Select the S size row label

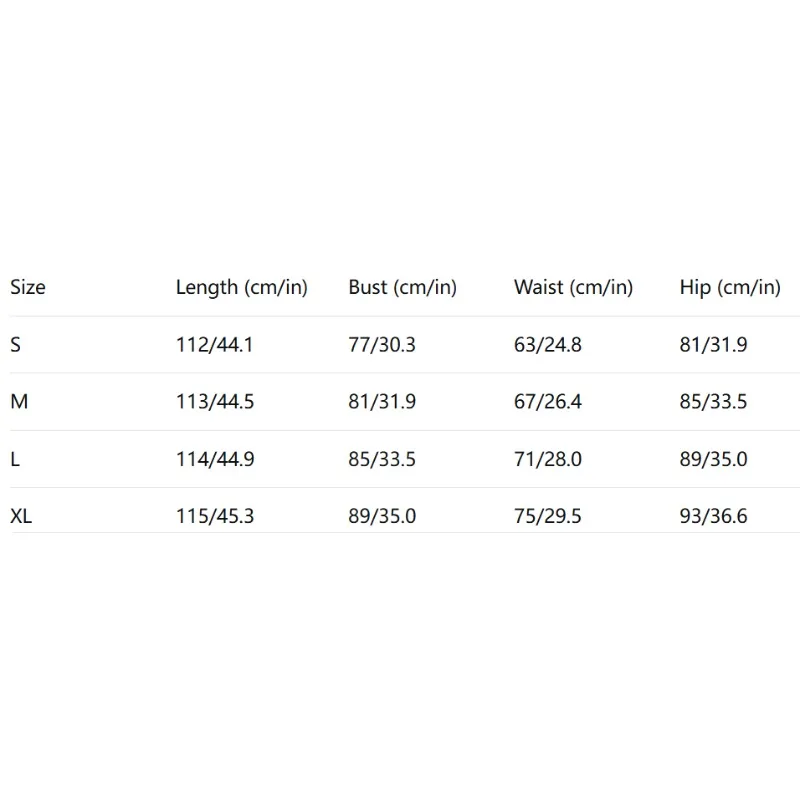pyautogui.click(x=16, y=346)
